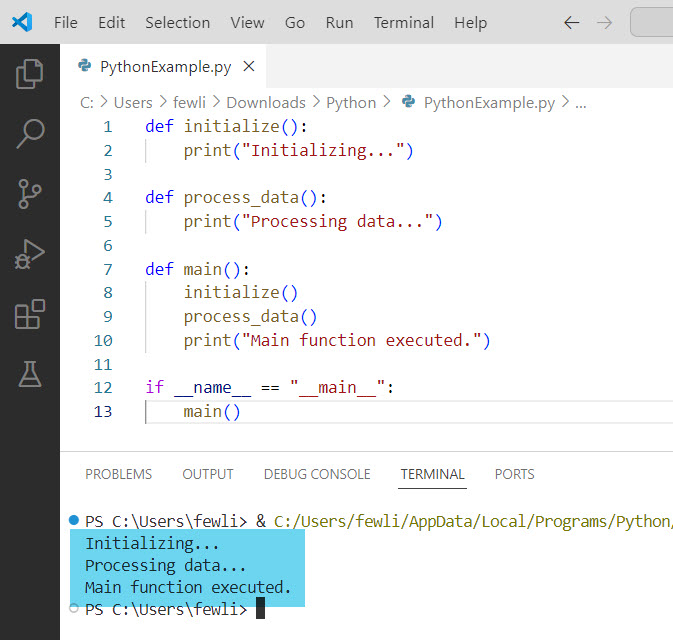Click the VS Code logo icon

pyautogui.click(x=22, y=22)
